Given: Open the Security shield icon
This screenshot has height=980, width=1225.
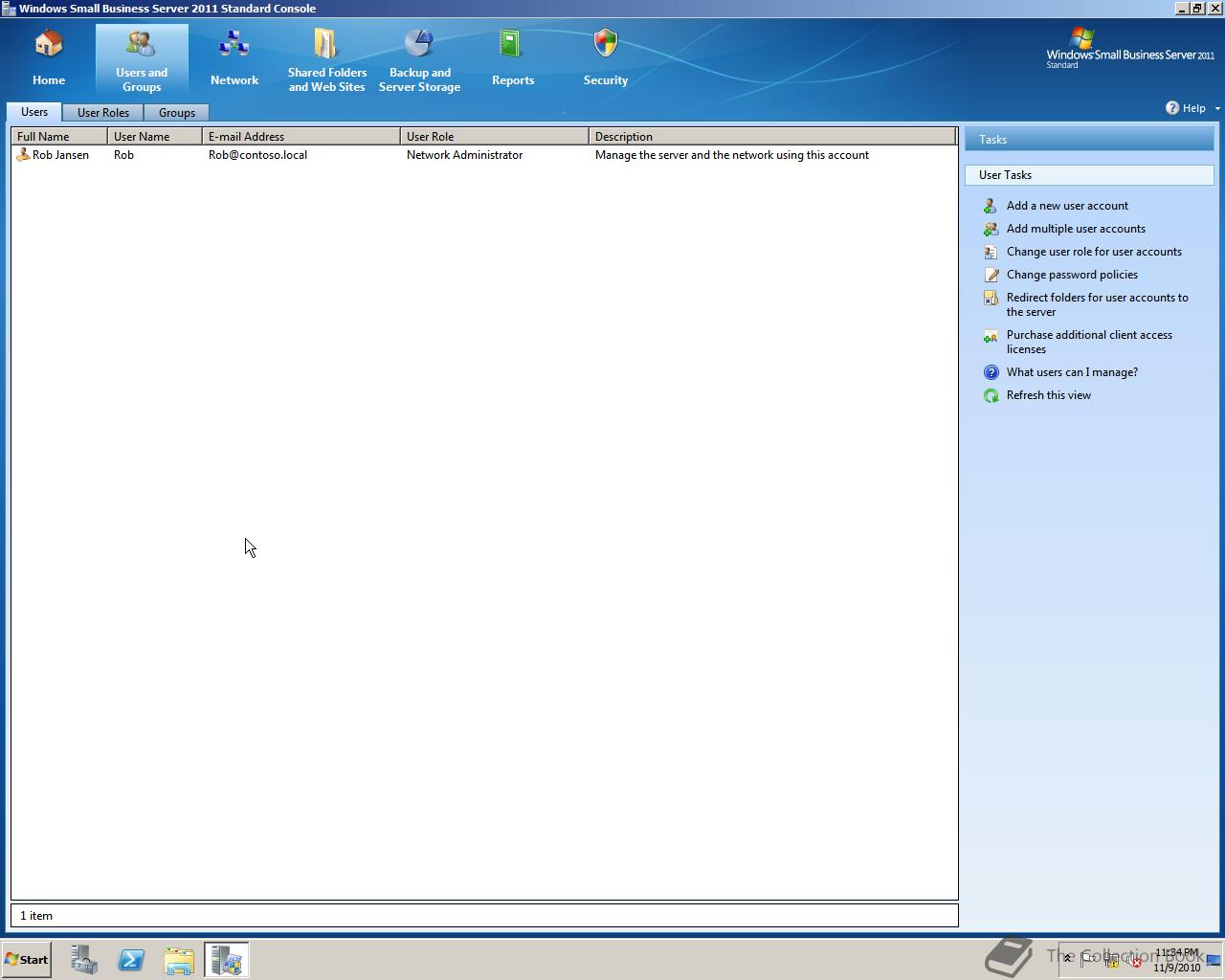Looking at the screenshot, I should coord(606,44).
